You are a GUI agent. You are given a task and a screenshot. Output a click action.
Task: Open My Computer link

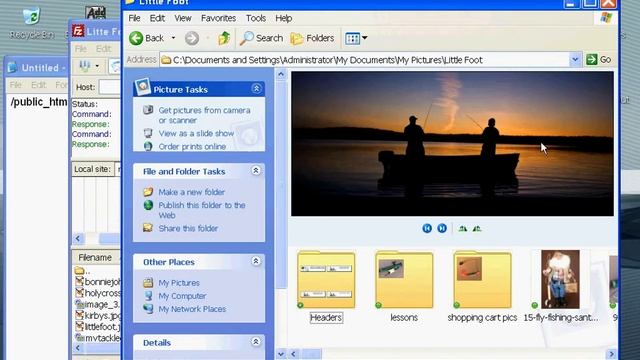pyautogui.click(x=182, y=296)
